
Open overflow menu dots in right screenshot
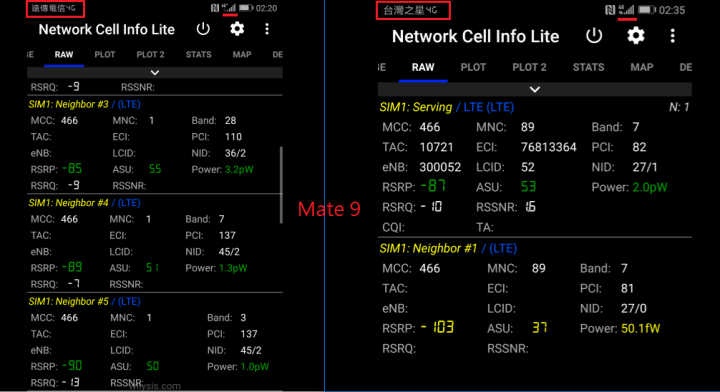pyautogui.click(x=672, y=36)
